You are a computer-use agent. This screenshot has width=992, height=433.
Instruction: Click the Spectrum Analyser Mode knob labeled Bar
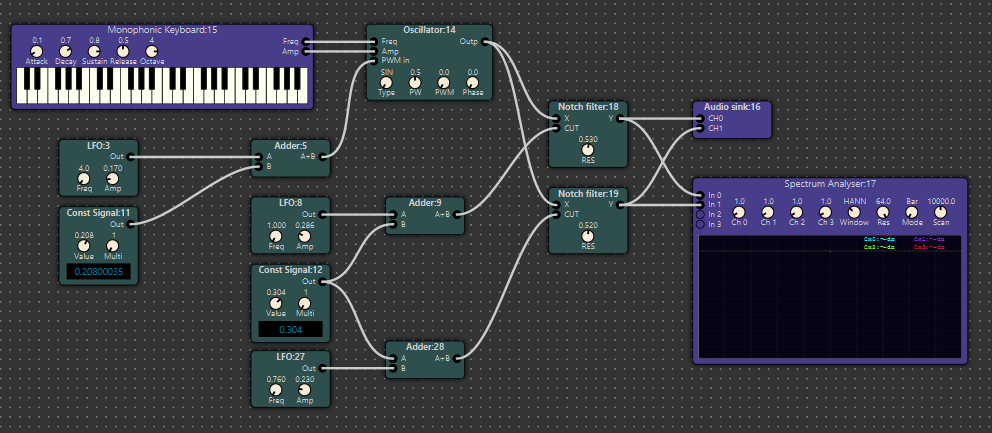(x=912, y=211)
